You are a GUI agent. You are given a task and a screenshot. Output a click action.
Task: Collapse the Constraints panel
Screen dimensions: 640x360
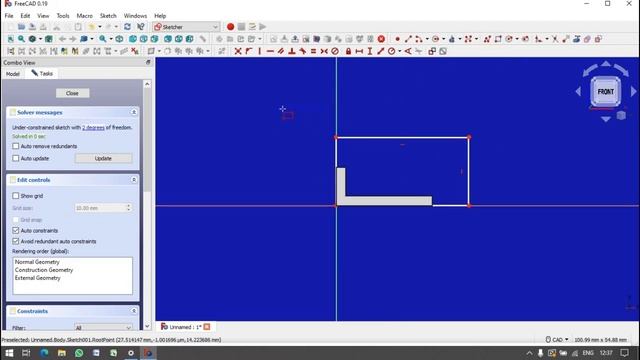pos(133,311)
